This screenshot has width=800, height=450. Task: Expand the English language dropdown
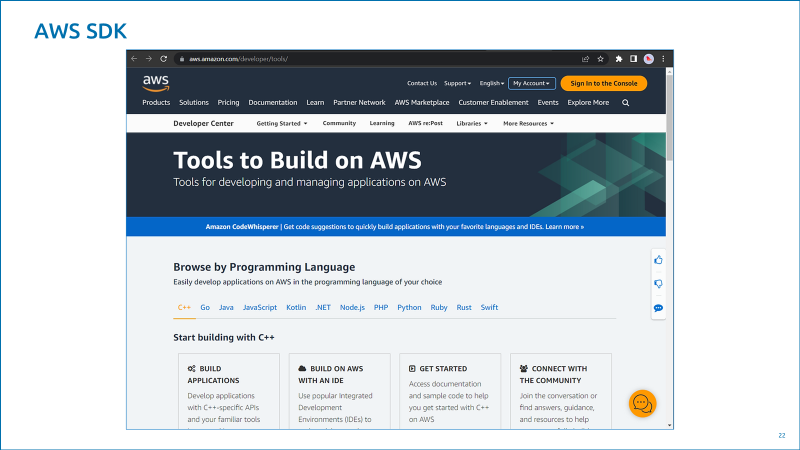491,83
